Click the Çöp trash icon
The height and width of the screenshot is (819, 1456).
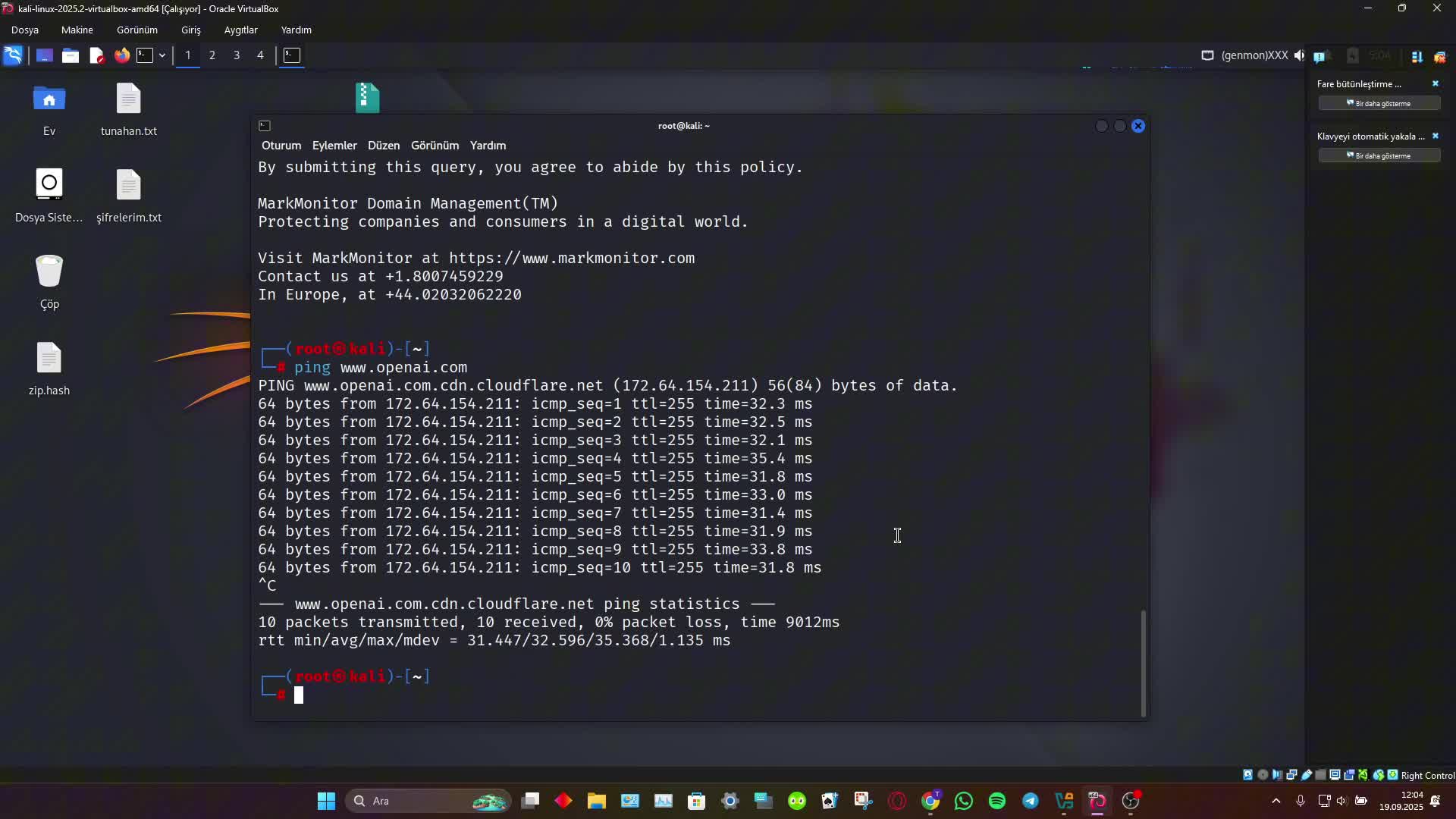pos(49,272)
